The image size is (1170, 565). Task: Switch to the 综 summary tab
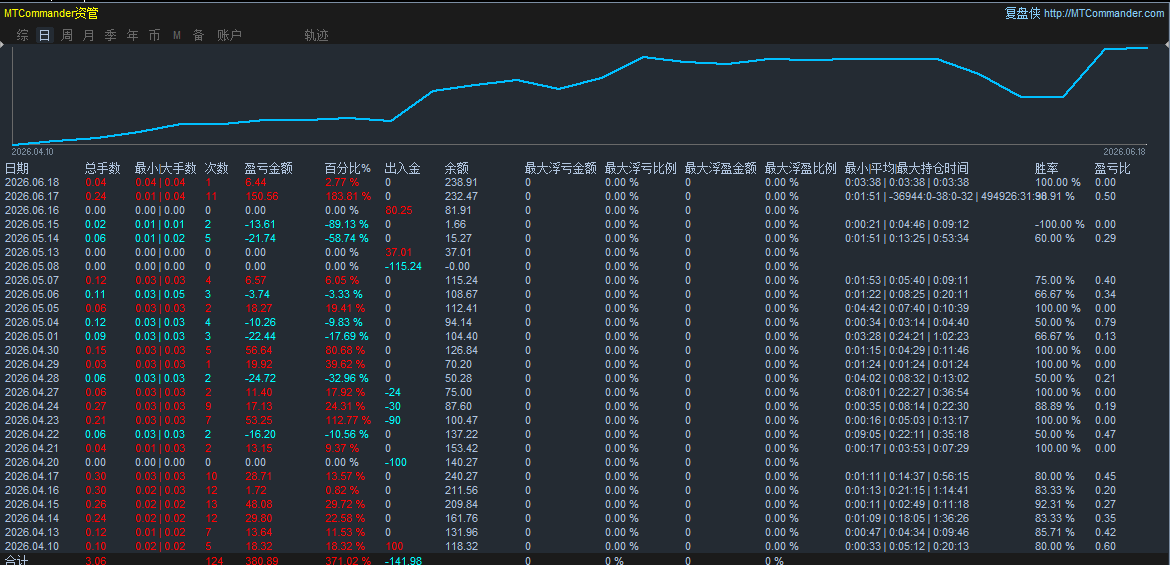(x=22, y=35)
